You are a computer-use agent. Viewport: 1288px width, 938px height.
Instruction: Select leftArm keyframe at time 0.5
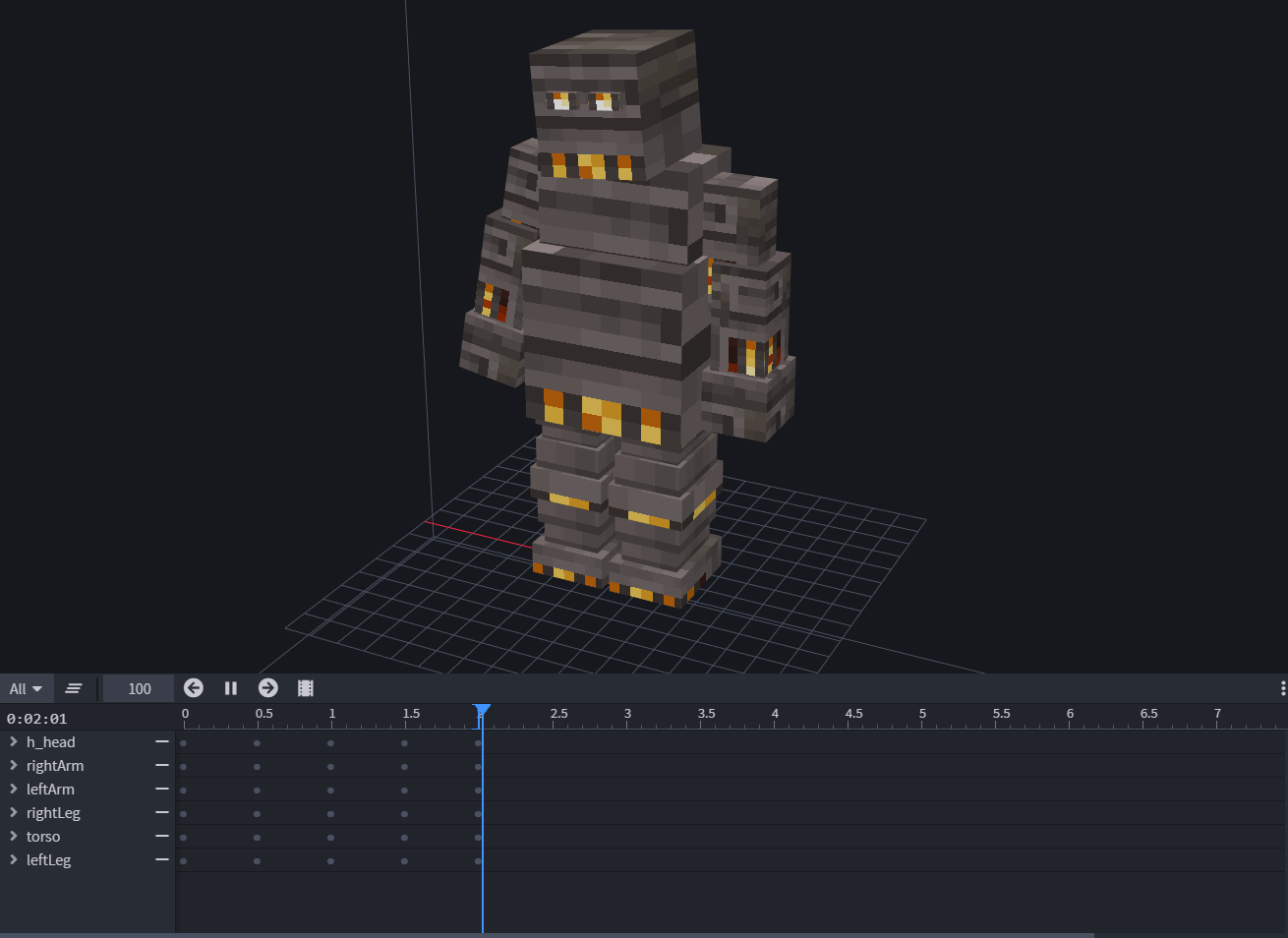[257, 791]
